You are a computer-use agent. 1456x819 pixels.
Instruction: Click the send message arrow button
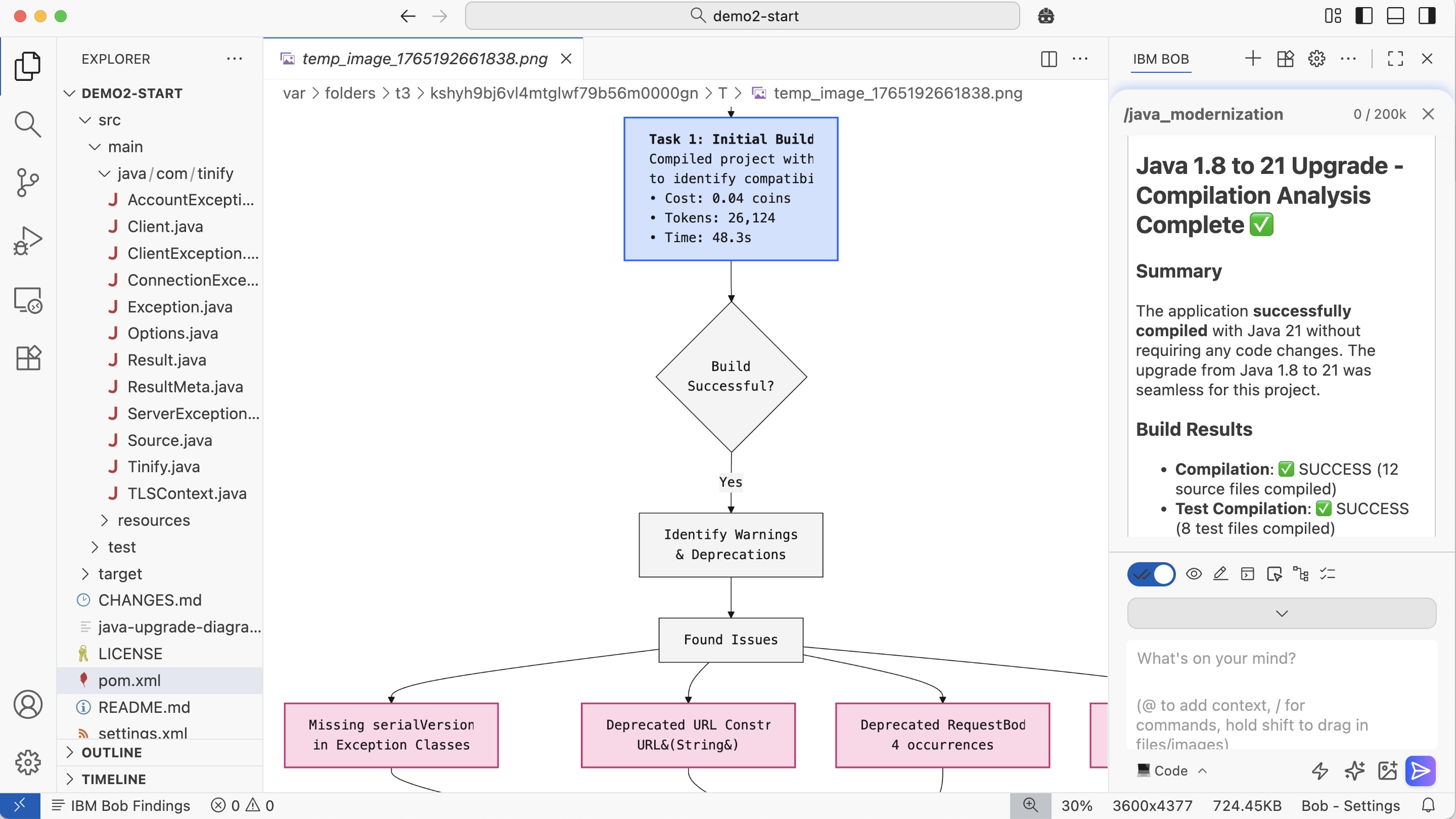(x=1420, y=770)
